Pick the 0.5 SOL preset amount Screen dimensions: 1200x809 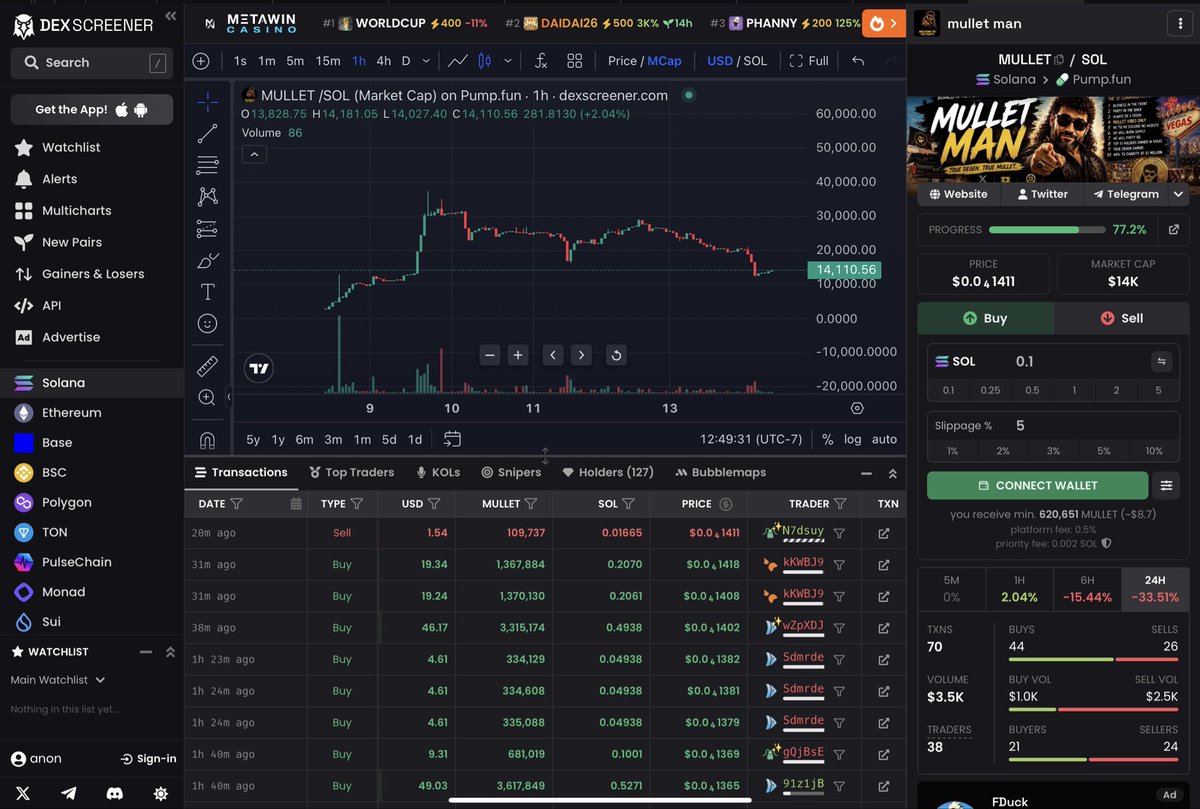(1032, 390)
